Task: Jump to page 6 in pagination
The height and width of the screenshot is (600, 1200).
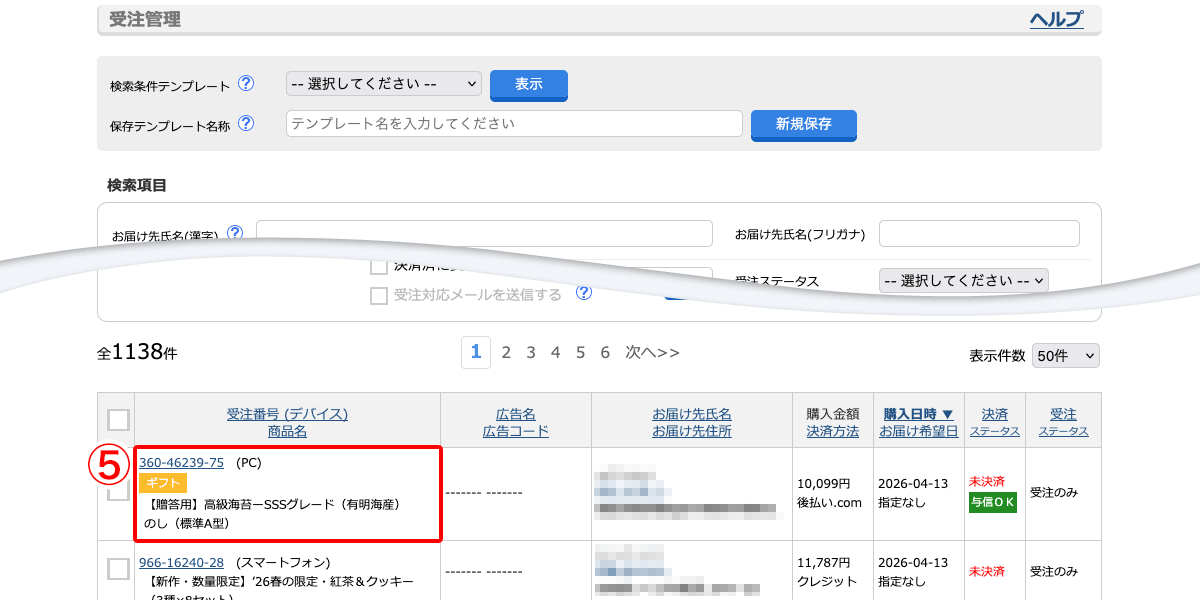Action: coord(605,352)
